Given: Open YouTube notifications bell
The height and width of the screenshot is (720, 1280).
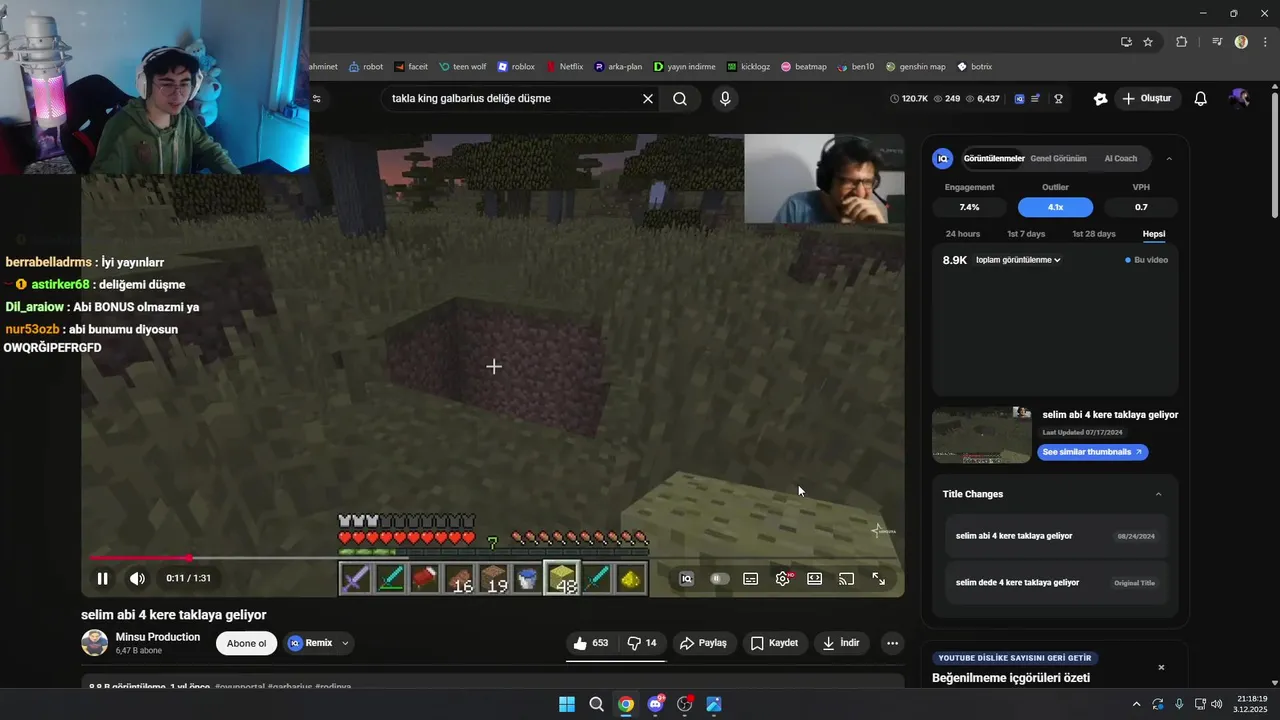Looking at the screenshot, I should (x=1201, y=98).
